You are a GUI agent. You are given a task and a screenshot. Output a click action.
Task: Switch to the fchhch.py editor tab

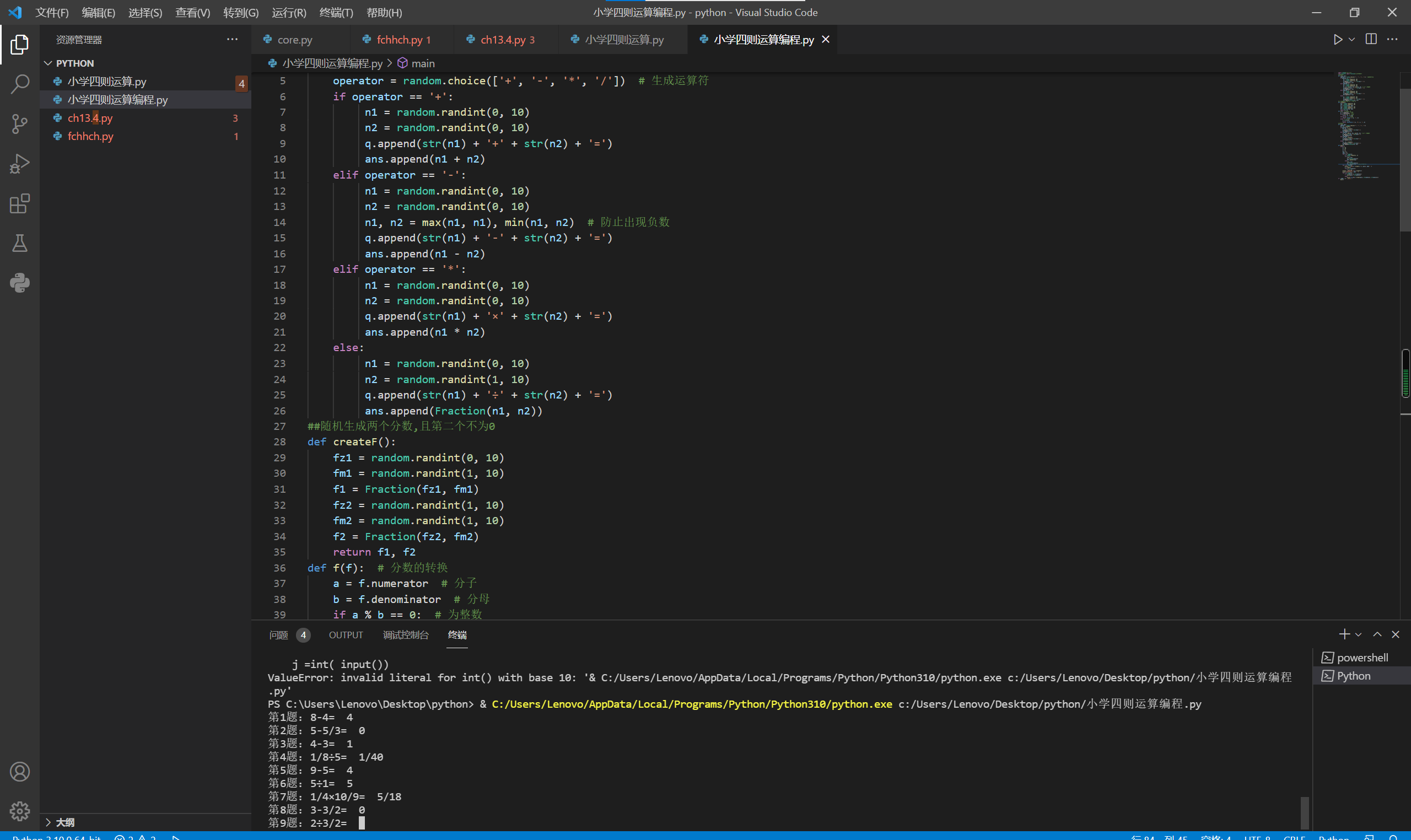click(x=400, y=40)
